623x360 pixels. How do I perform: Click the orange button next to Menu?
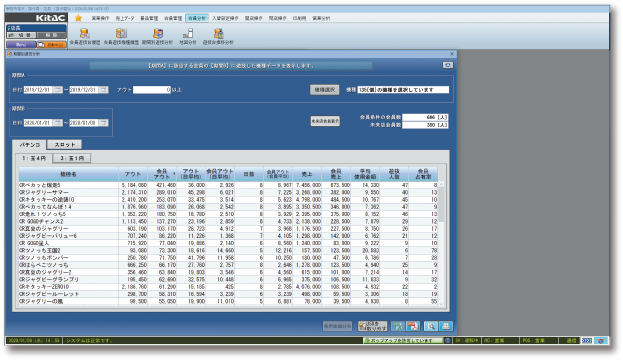click(x=52, y=45)
